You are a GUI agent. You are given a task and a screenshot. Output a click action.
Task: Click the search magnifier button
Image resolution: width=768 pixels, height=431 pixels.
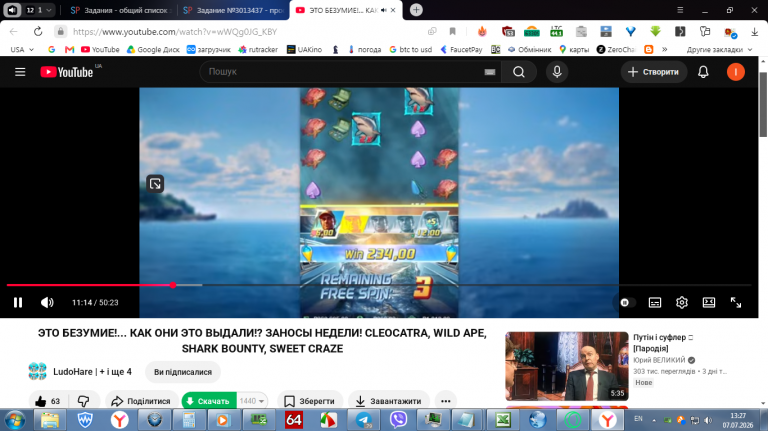coord(519,72)
